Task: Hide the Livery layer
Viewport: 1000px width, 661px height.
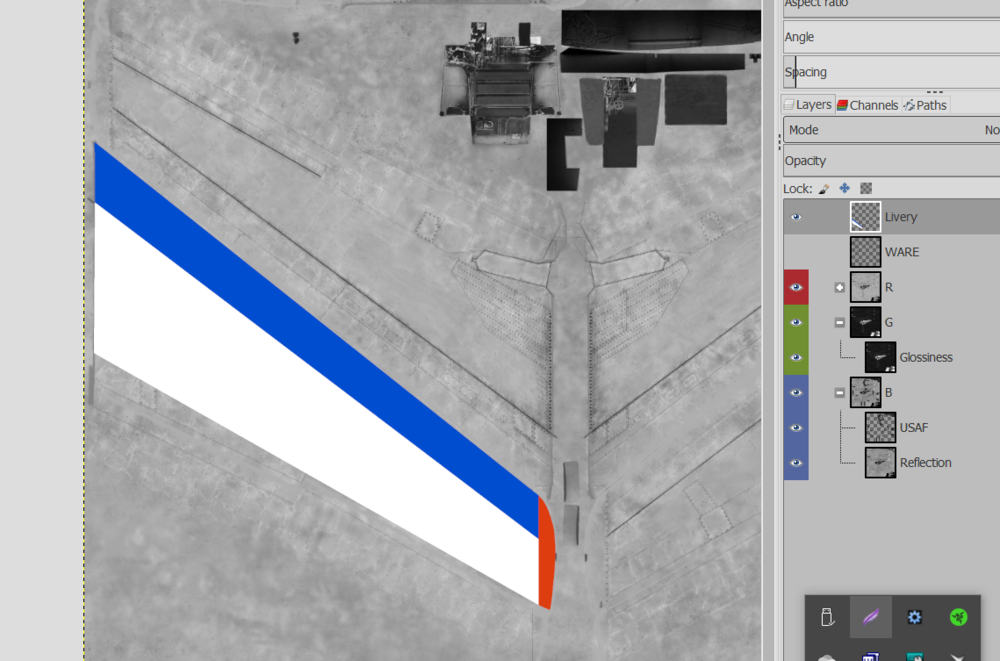Action: point(796,217)
